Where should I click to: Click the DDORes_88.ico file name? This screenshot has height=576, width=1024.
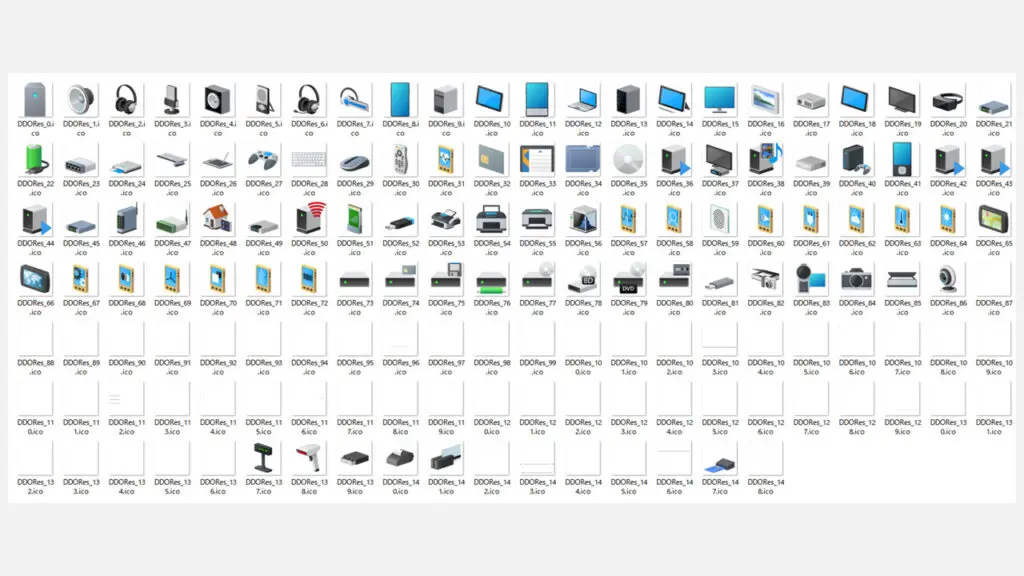[x=35, y=367]
